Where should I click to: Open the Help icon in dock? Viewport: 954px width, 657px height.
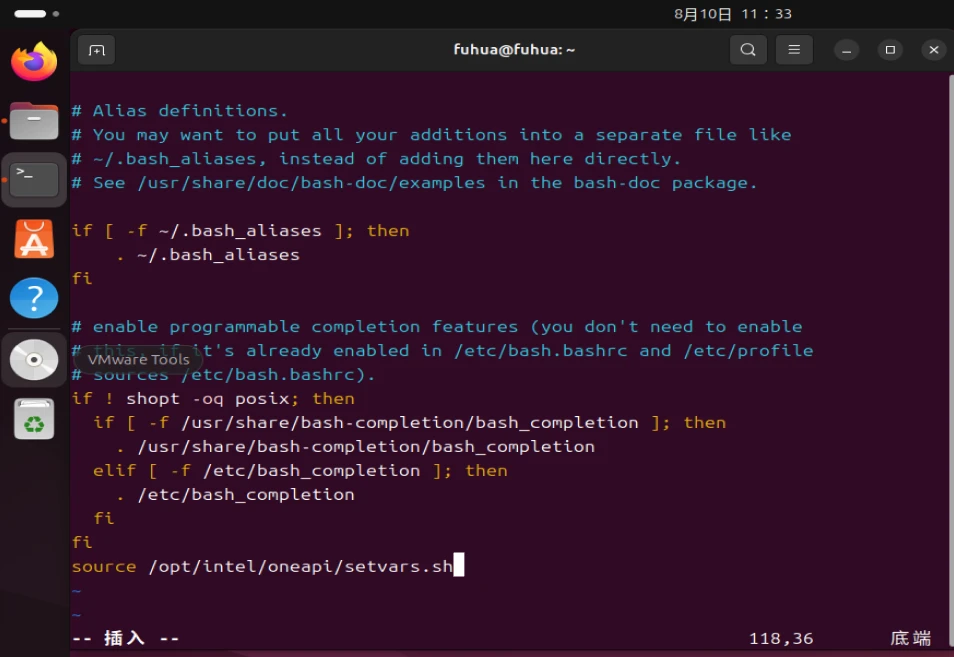(x=34, y=298)
